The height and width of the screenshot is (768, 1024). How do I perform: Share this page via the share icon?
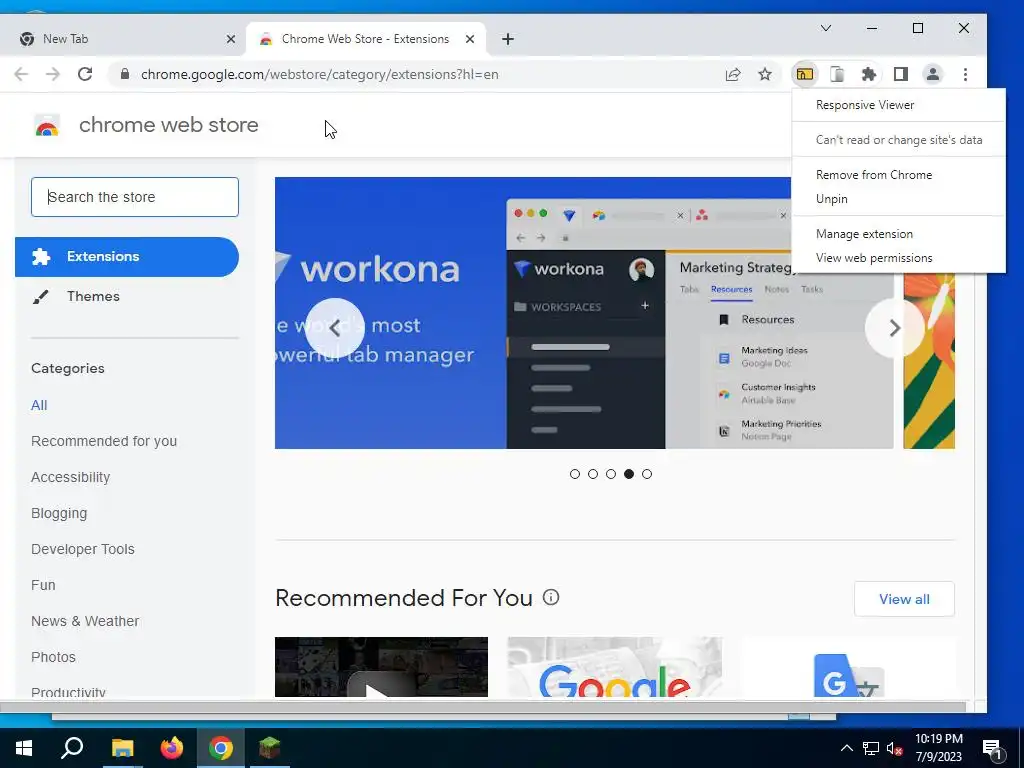click(733, 74)
